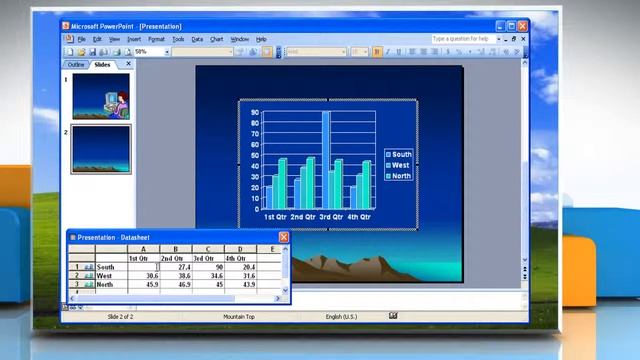
Task: Click the datasheet scroll down arrow
Action: (285, 291)
